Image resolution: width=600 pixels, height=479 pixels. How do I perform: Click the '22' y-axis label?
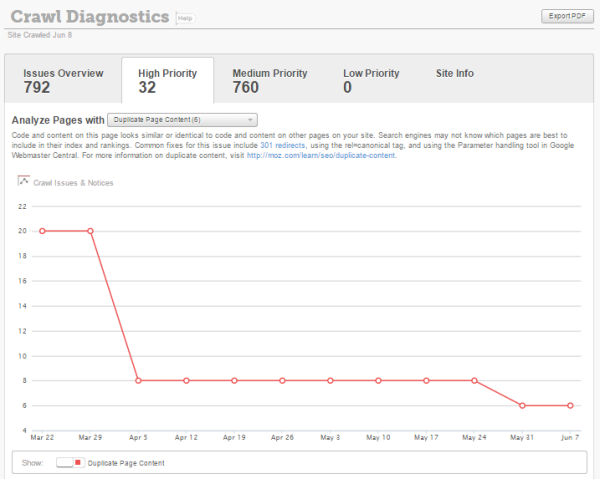[x=22, y=207]
